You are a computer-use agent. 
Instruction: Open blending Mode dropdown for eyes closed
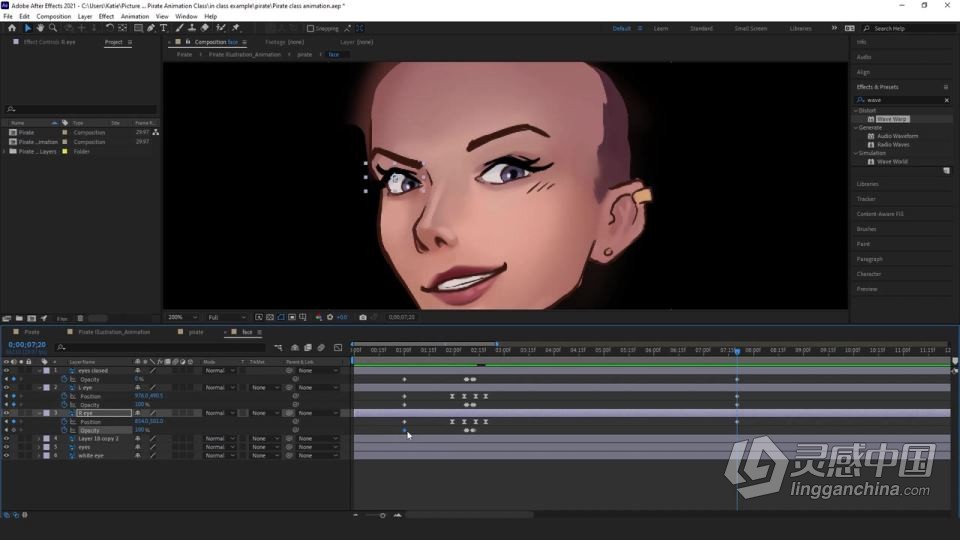tap(219, 370)
